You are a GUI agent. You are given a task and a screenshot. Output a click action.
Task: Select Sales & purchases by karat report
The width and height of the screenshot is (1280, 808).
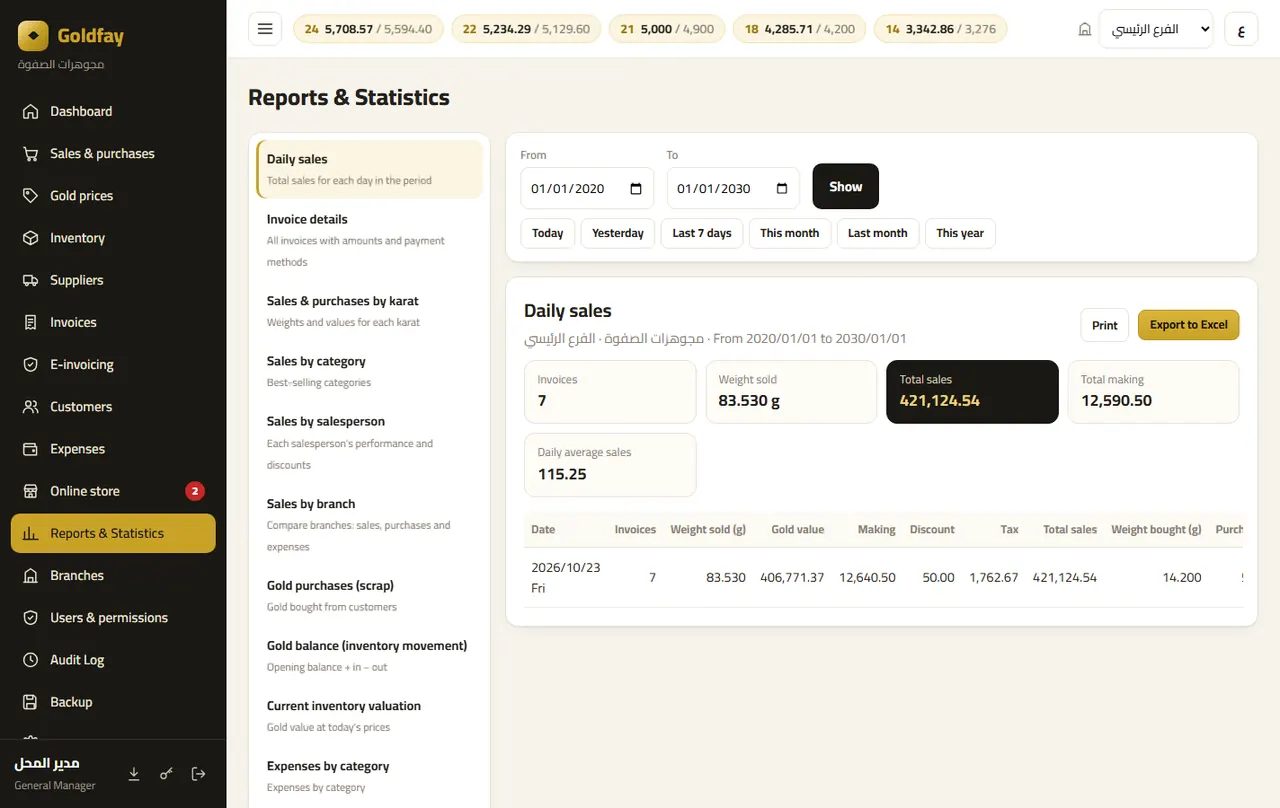click(369, 311)
